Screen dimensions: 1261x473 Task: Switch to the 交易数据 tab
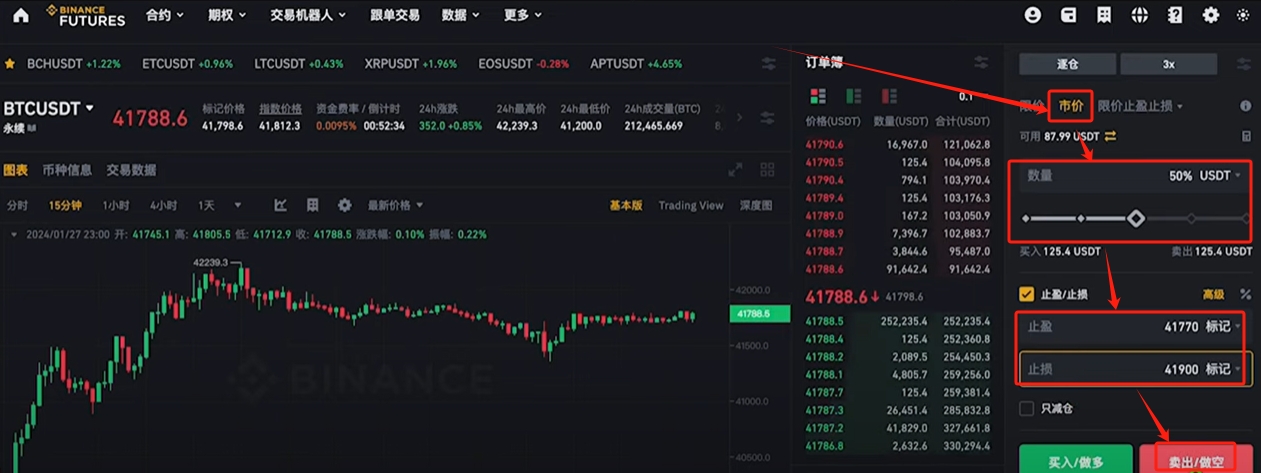click(131, 170)
